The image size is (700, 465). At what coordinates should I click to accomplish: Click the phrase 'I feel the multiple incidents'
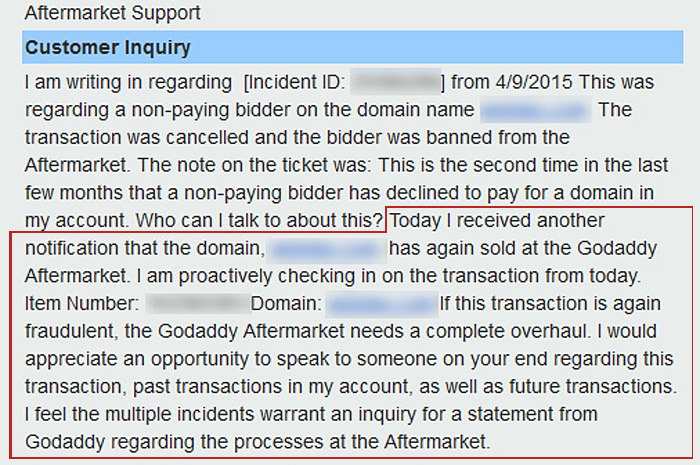tap(140, 415)
